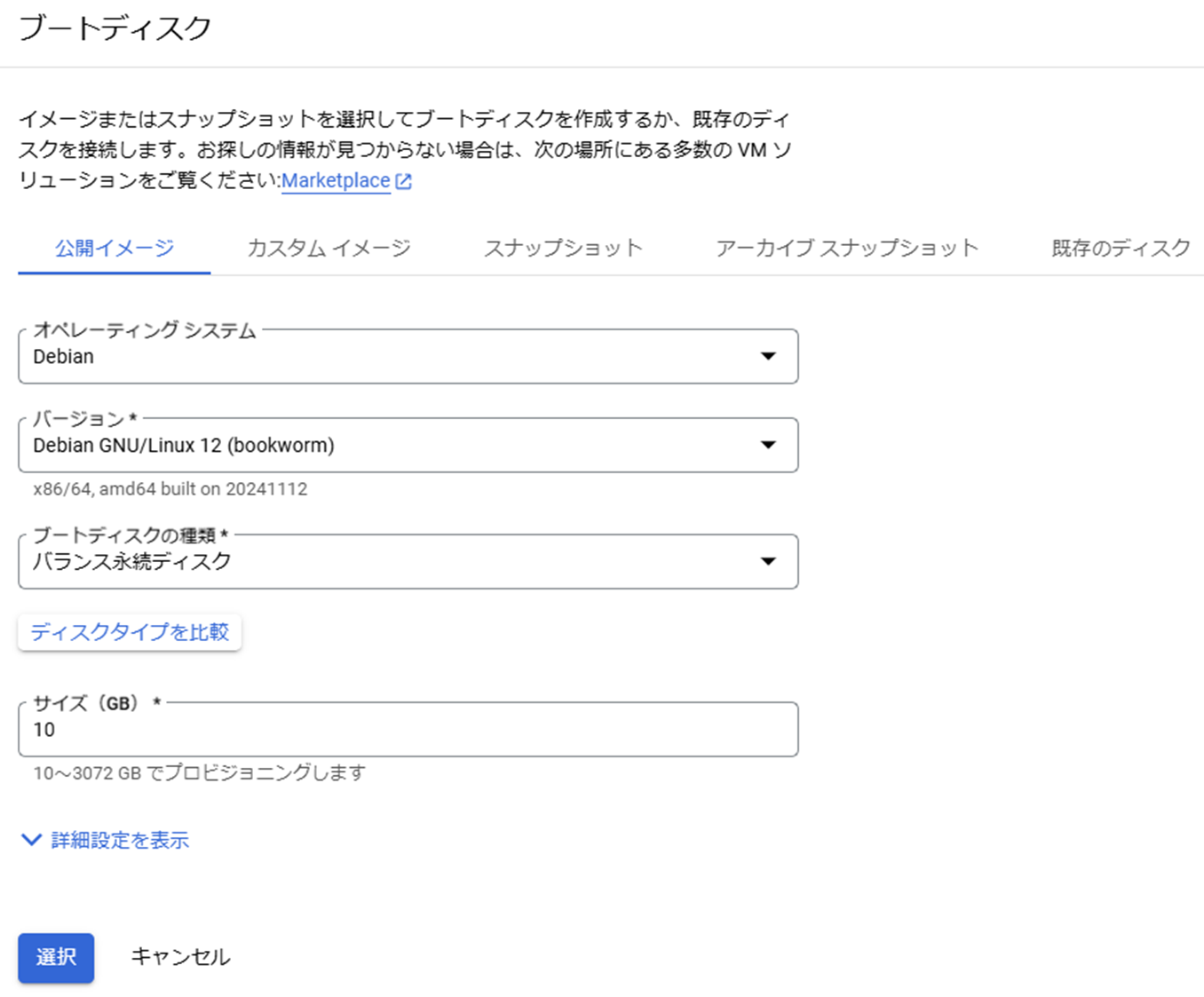1204x997 pixels.
Task: Click the ブートディスク heading text
Action: pos(115,28)
